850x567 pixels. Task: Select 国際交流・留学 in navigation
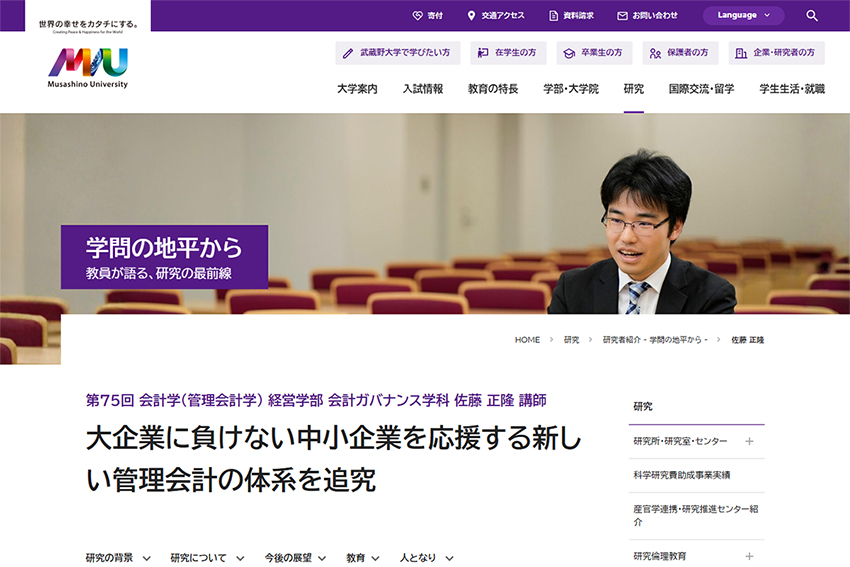[x=701, y=89]
